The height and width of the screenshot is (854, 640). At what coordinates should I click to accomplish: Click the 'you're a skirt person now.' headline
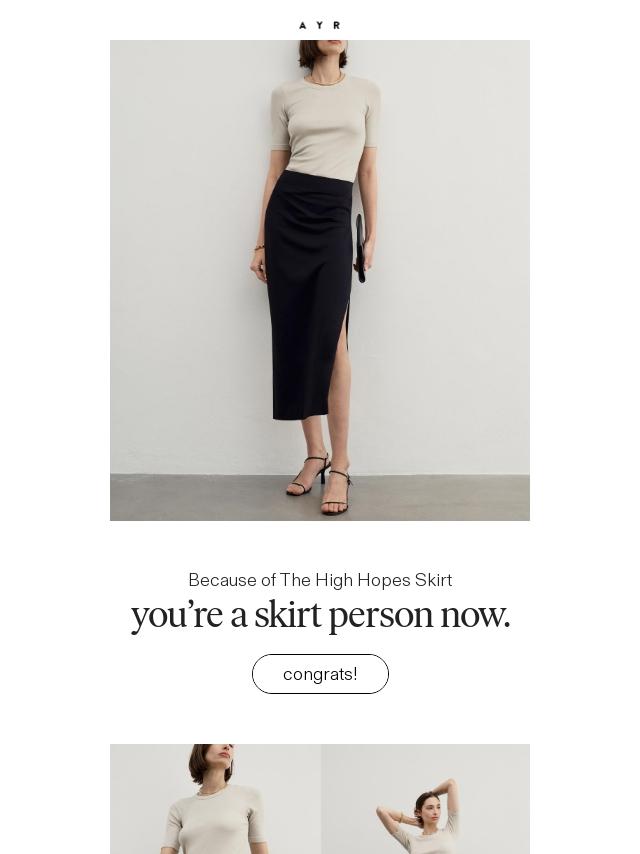320,615
